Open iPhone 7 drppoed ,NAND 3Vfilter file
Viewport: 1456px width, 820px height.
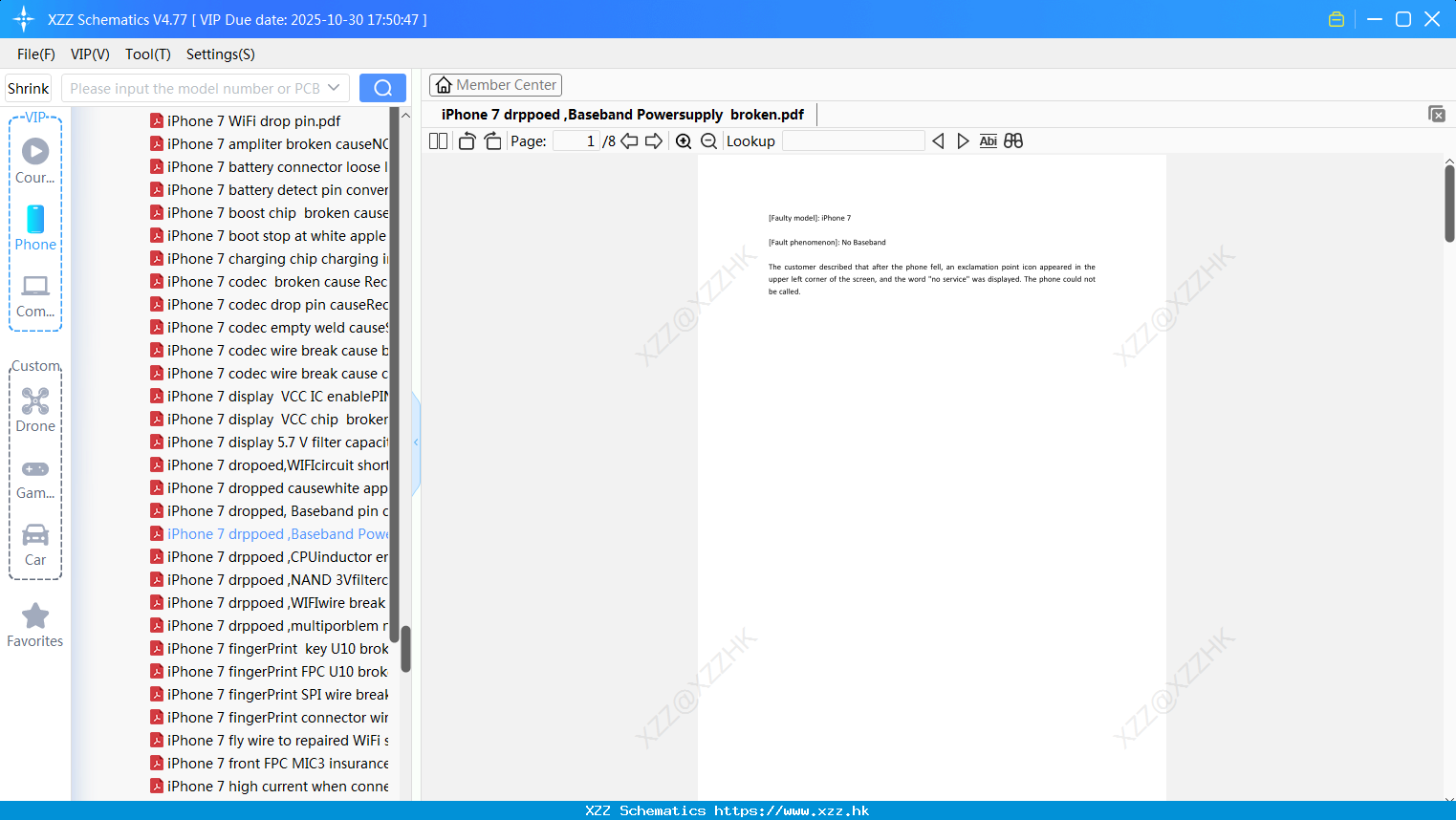(x=270, y=579)
